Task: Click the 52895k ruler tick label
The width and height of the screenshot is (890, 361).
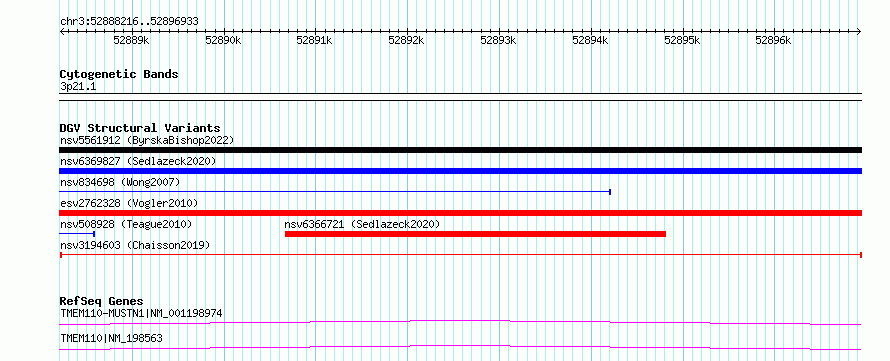Action: 682,40
